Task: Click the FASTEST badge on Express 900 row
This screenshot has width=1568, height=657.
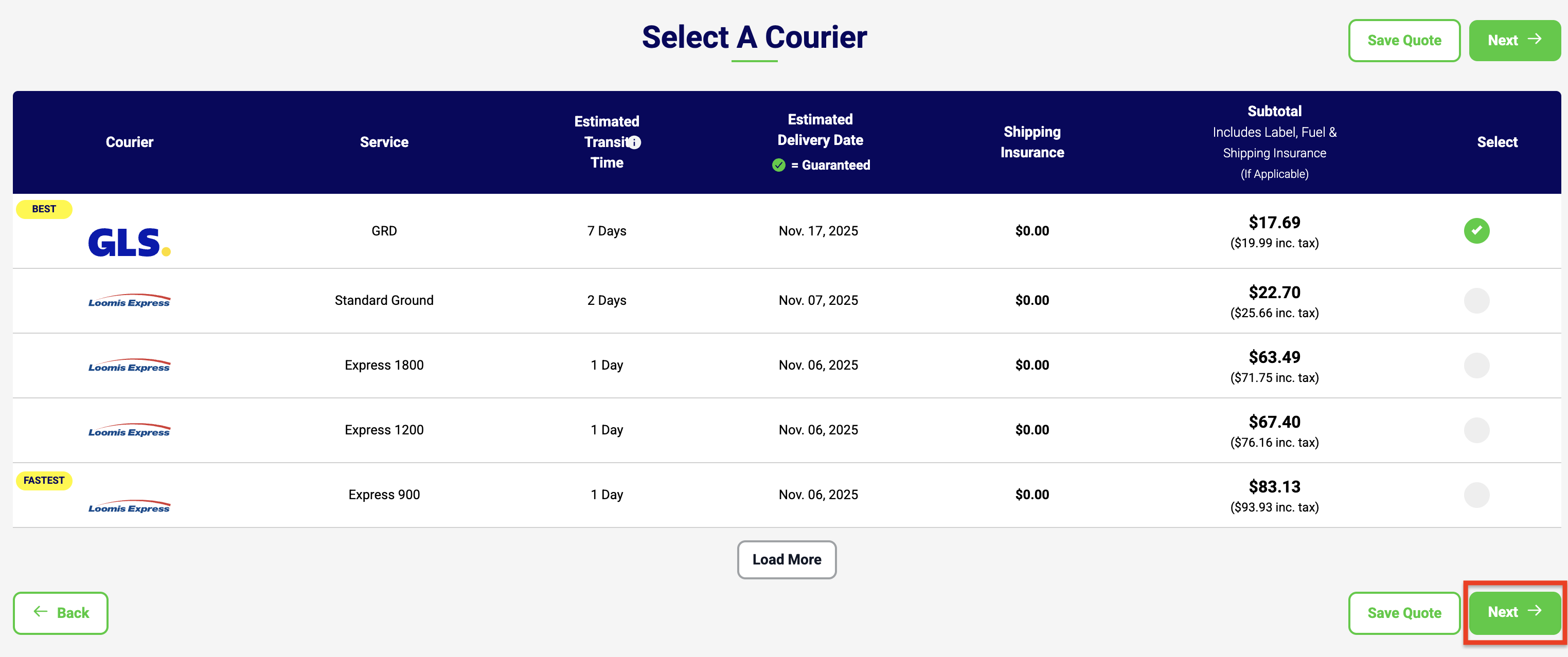Action: pyautogui.click(x=44, y=480)
